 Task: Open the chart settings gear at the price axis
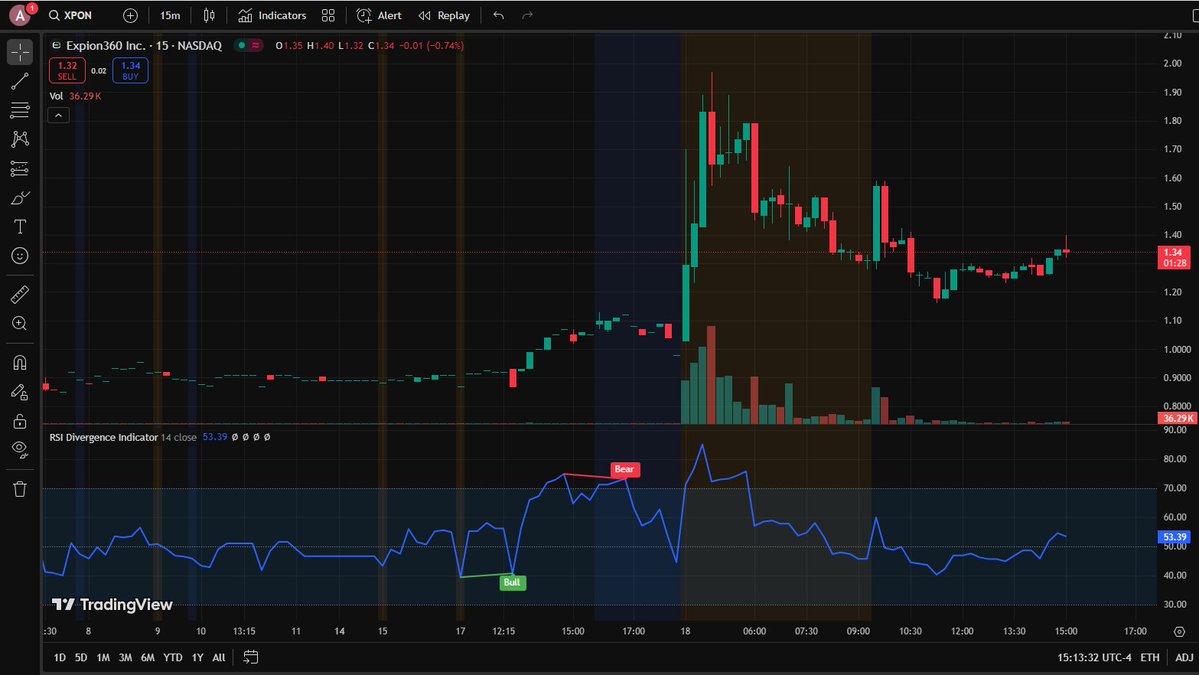click(1179, 631)
